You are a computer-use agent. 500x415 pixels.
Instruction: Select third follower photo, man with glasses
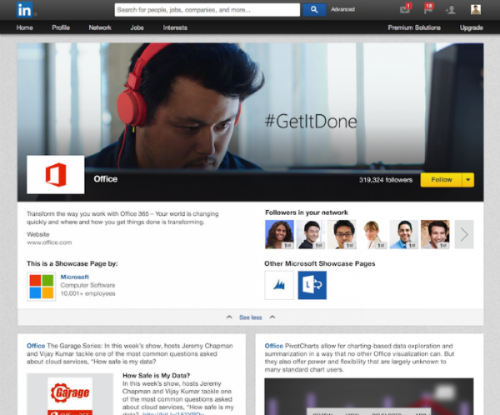pyautogui.click(x=342, y=234)
